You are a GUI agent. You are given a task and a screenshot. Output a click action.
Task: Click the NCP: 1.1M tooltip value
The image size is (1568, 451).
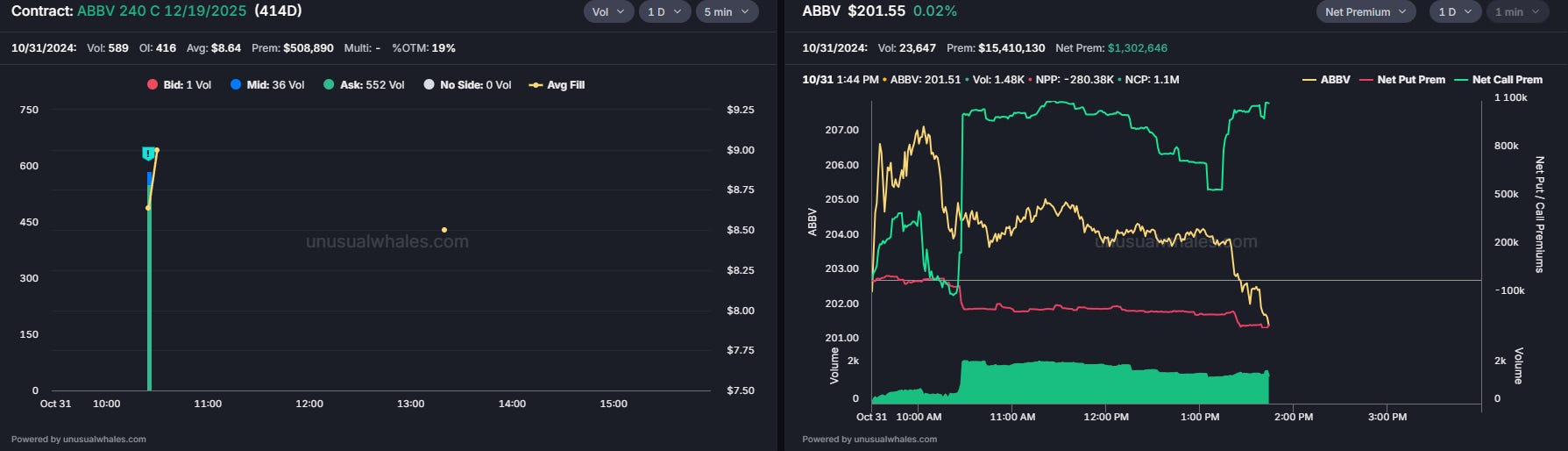pos(1152,80)
